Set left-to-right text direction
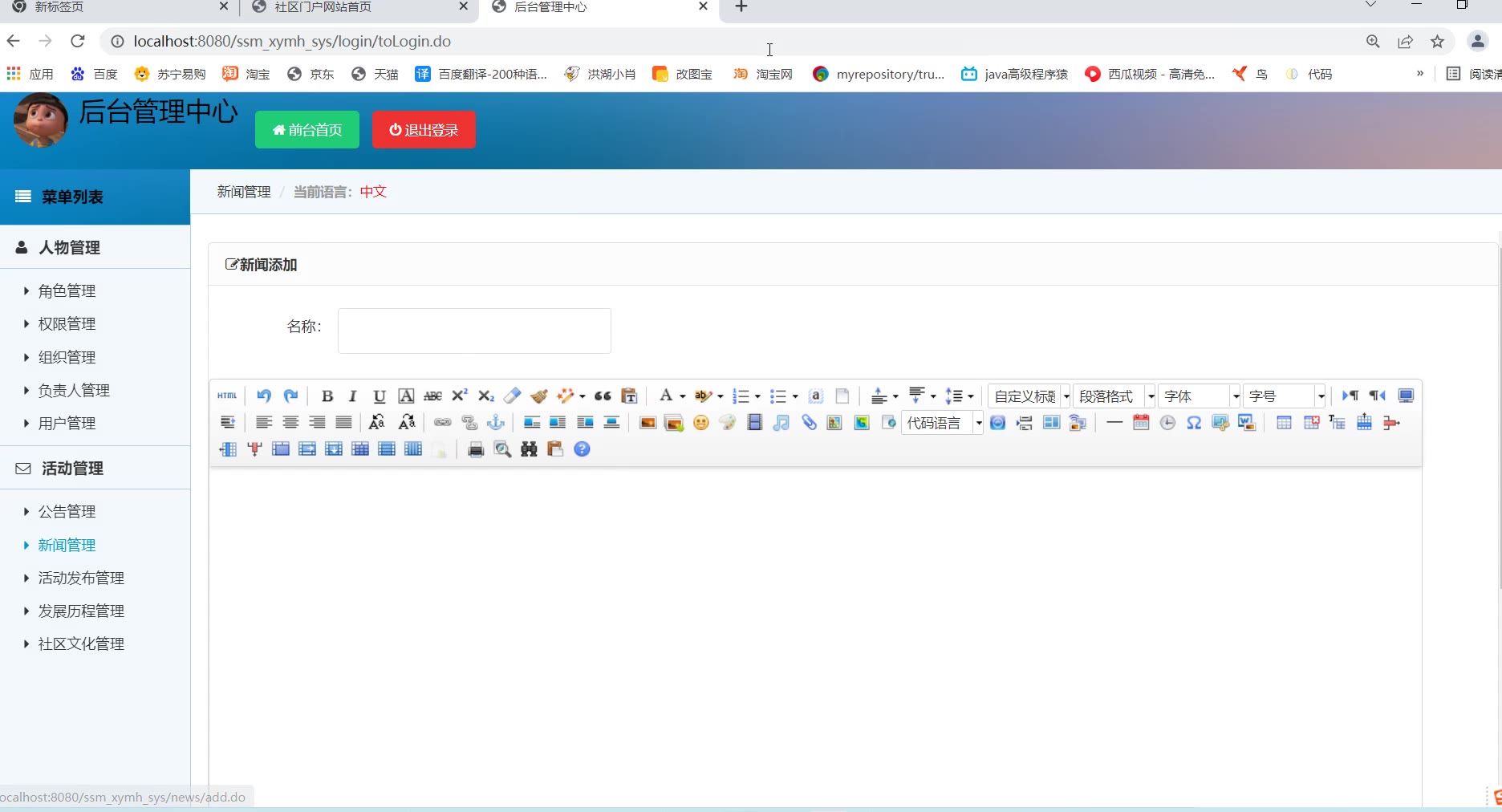 coord(1350,396)
